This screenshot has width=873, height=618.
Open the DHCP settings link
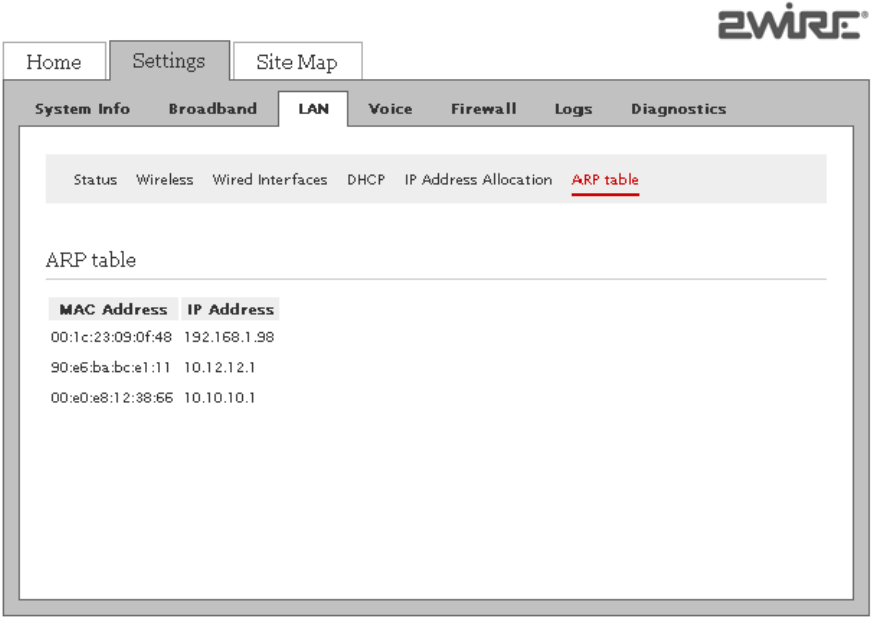click(366, 180)
